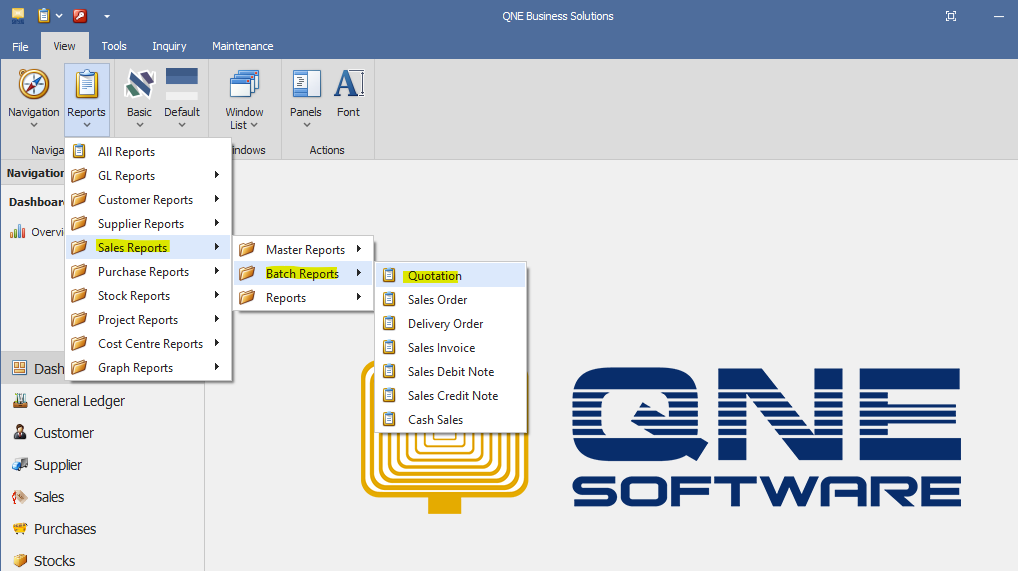Click the Sales Debit Note report icon
The height and width of the screenshot is (571, 1018).
[x=389, y=372]
